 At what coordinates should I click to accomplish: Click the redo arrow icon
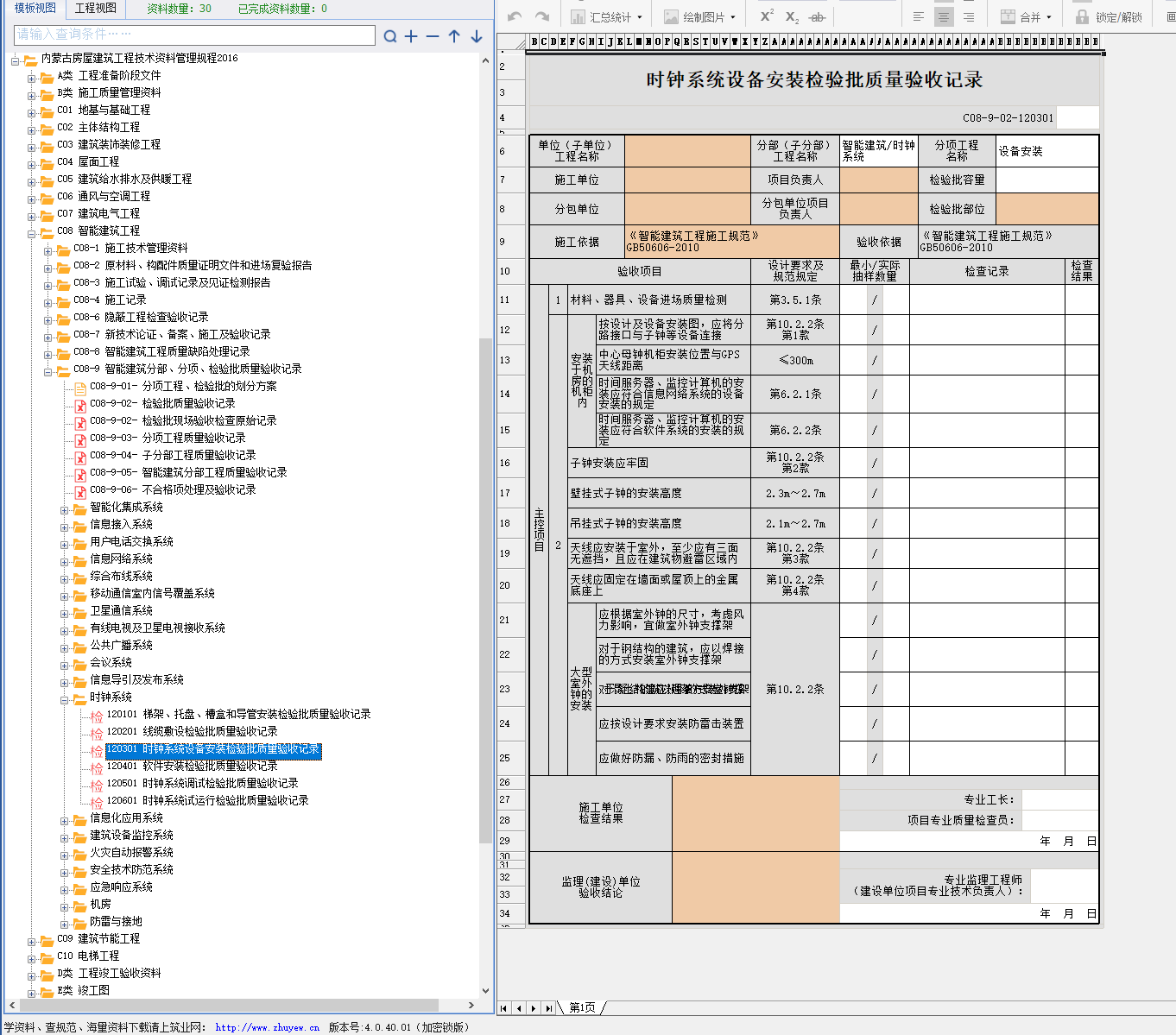click(x=542, y=16)
